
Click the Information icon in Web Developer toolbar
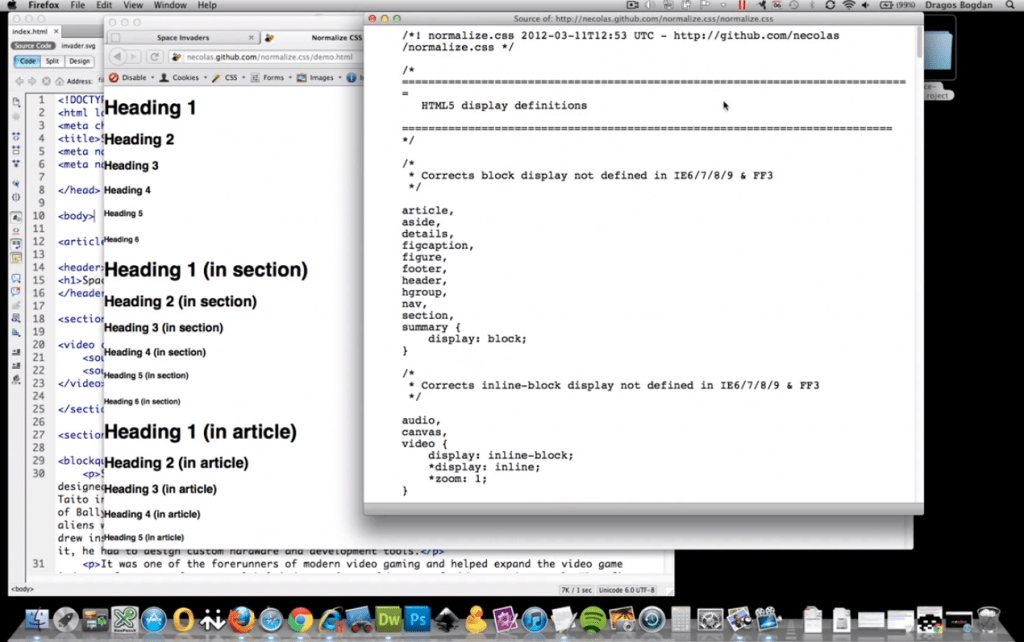coord(350,78)
